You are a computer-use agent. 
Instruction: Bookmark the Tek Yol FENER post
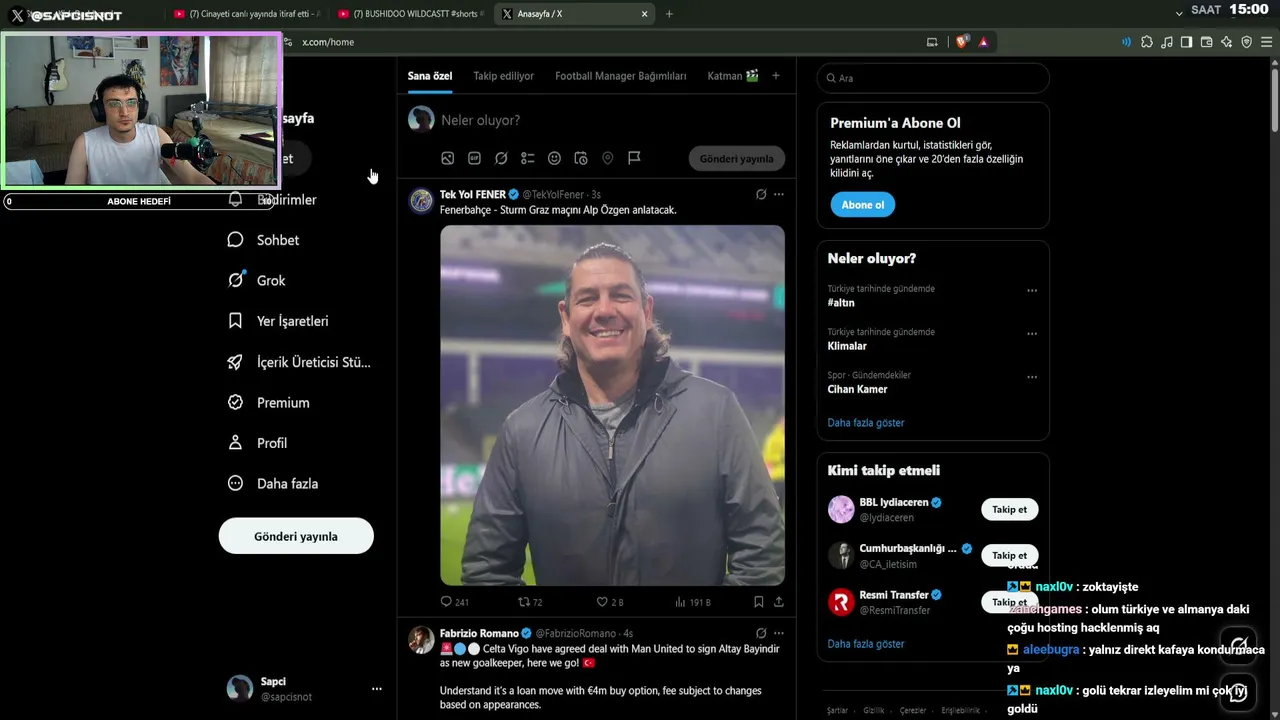click(x=758, y=602)
